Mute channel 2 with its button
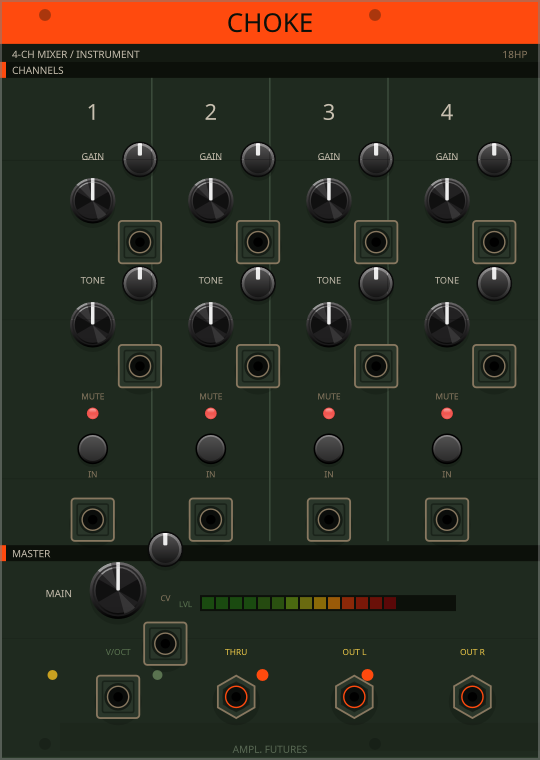This screenshot has width=540, height=760. pyautogui.click(x=211, y=449)
